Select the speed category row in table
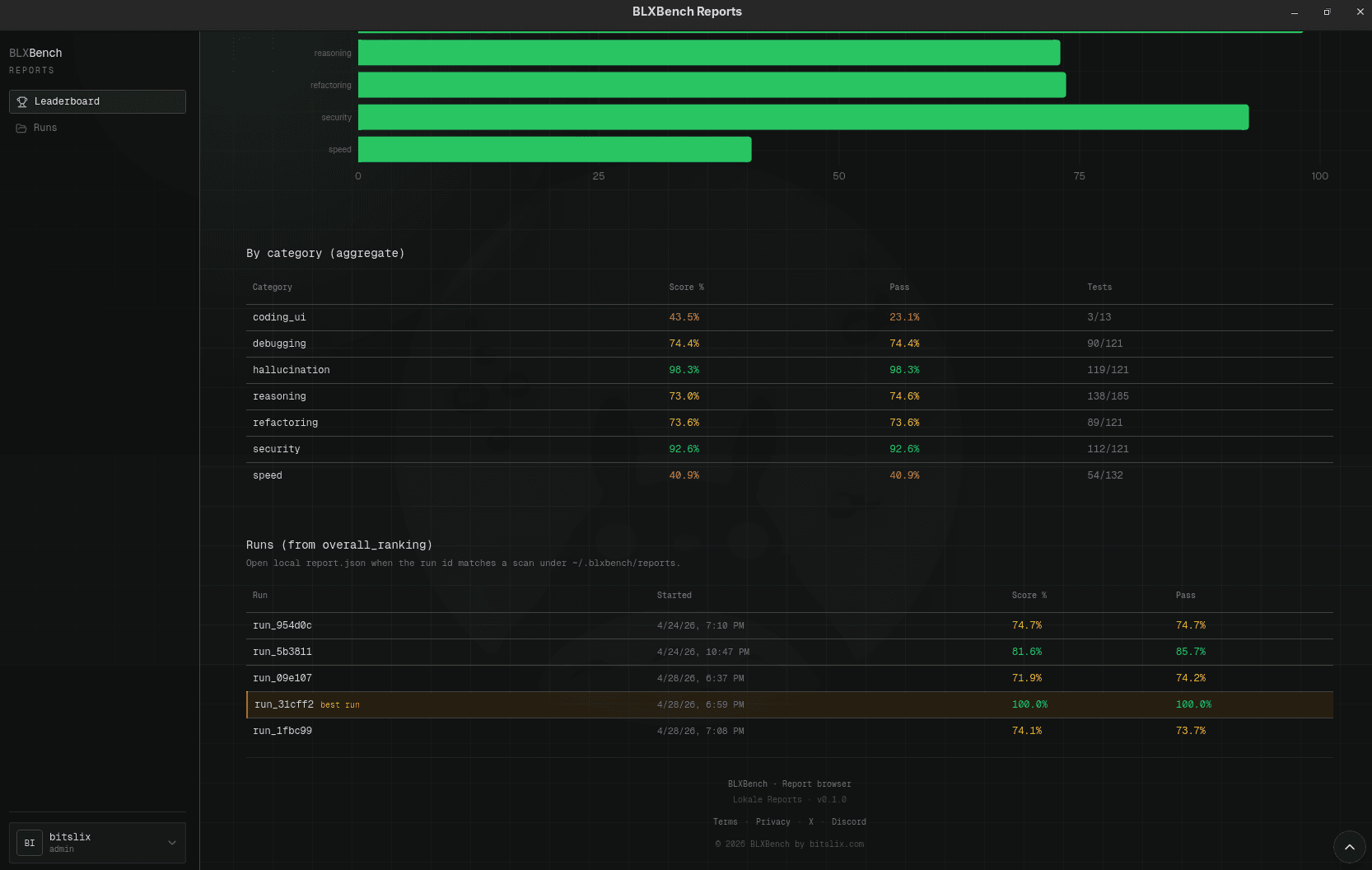The width and height of the screenshot is (1372, 870). (x=789, y=475)
